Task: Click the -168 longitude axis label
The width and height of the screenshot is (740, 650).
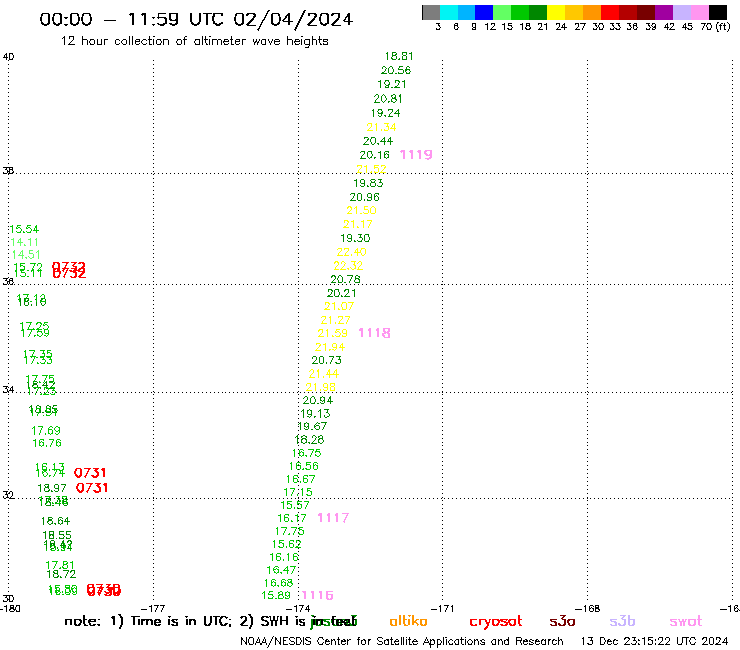Action: tap(587, 608)
